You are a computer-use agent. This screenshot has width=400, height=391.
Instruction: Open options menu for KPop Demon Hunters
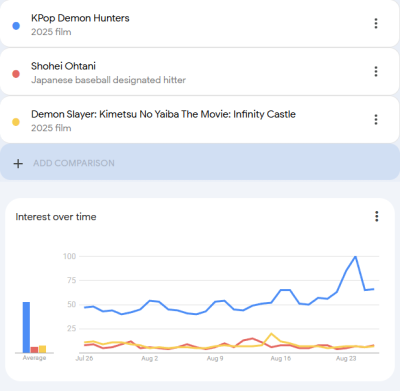376,23
